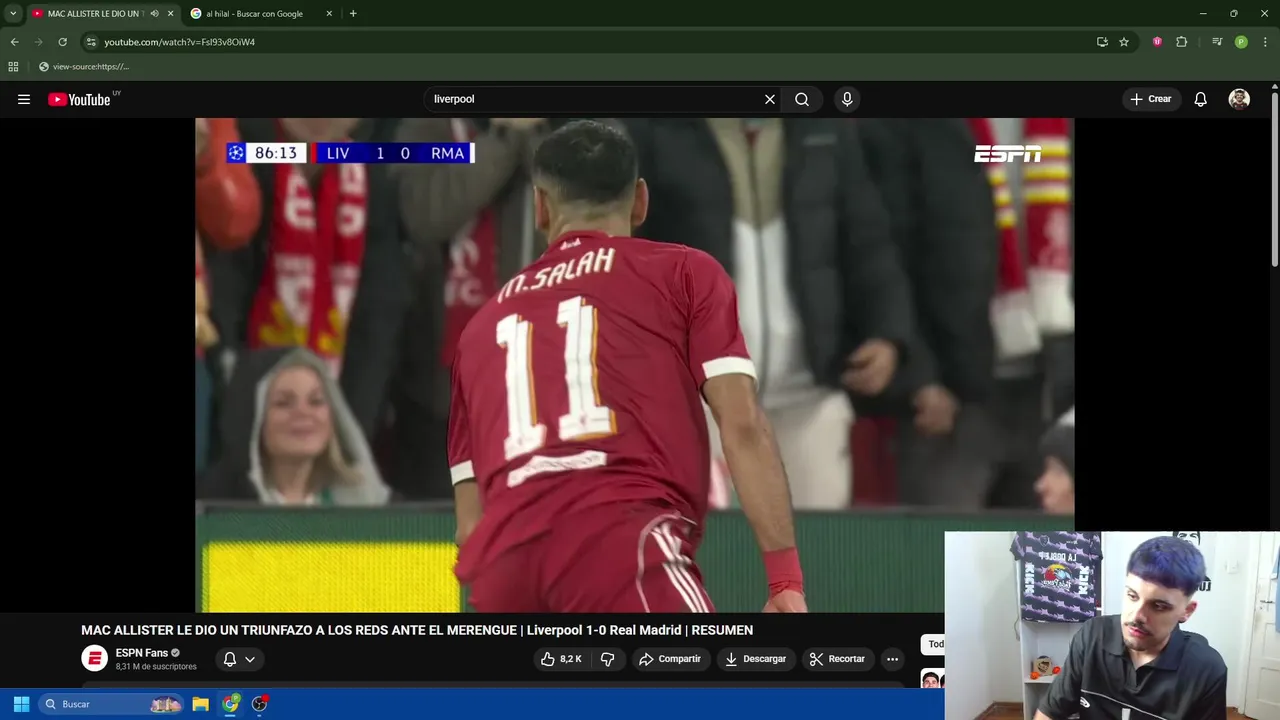Open YouTube account avatar menu
The image size is (1280, 720).
point(1239,99)
